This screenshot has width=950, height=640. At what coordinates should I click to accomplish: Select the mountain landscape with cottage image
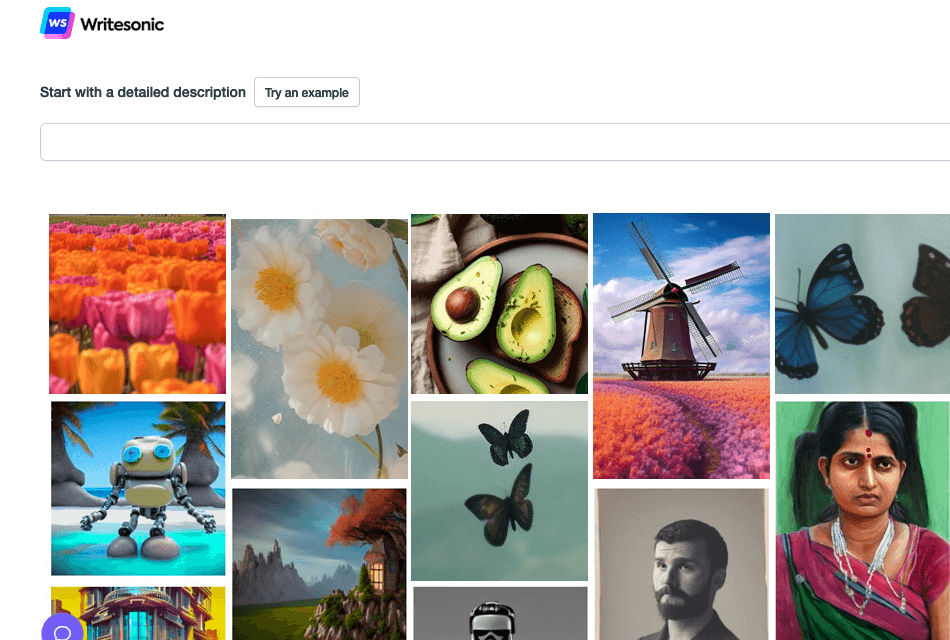[x=319, y=564]
